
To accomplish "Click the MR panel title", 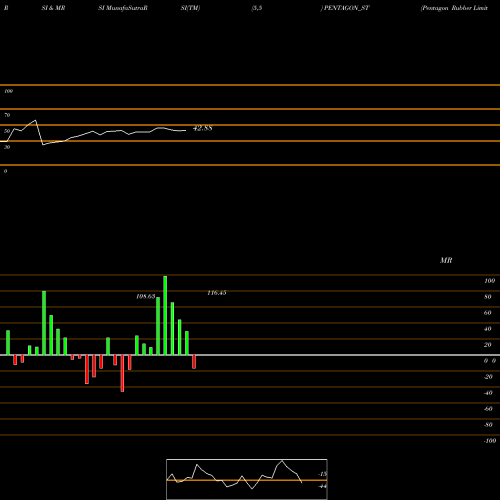I will pyautogui.click(x=446, y=260).
